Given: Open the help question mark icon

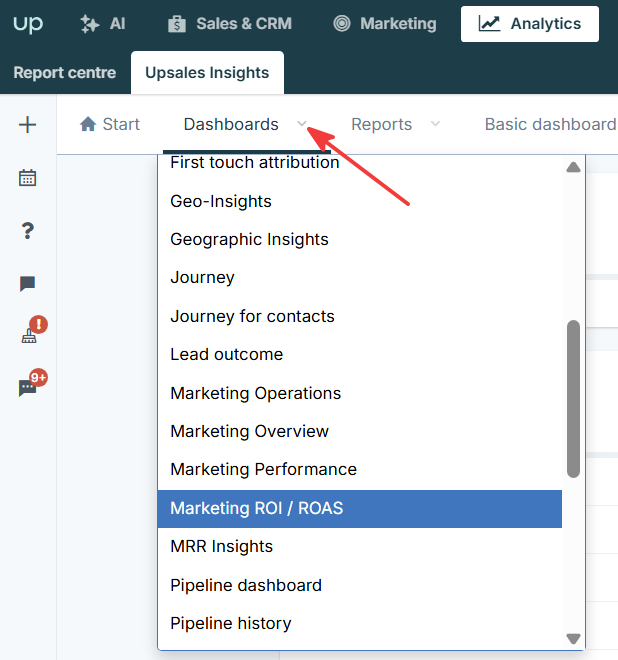Looking at the screenshot, I should 28,231.
